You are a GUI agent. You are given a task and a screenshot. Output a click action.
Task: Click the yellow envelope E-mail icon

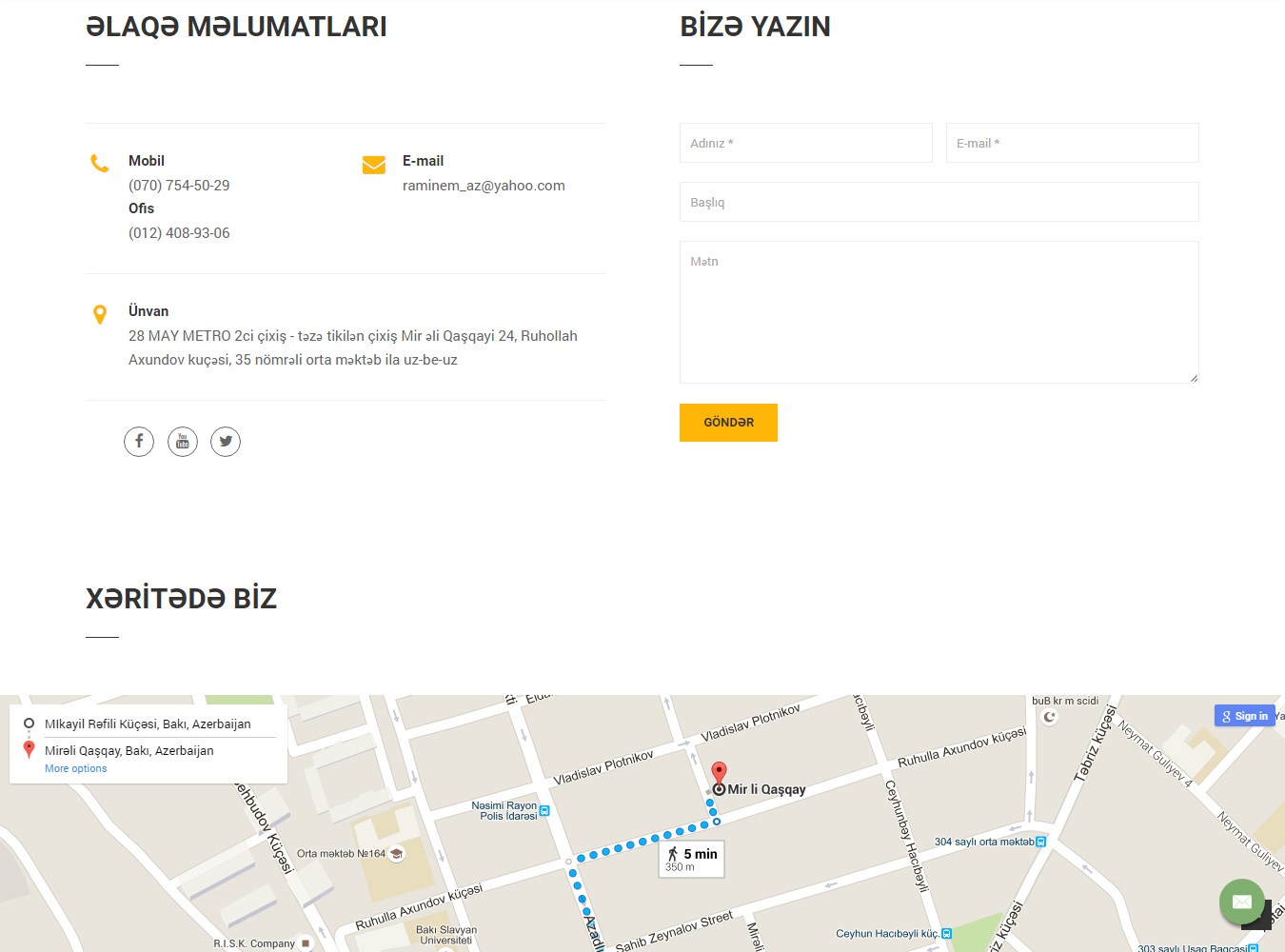point(374,165)
